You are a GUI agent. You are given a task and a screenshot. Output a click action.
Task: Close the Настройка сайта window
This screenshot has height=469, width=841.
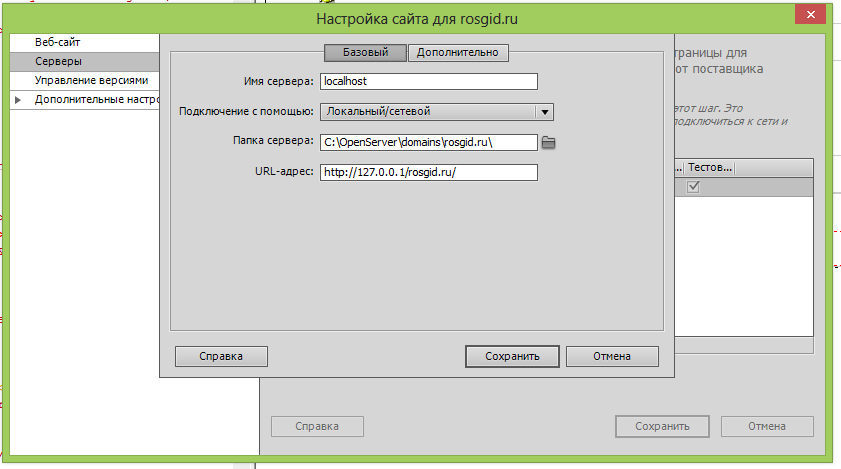[x=808, y=16]
